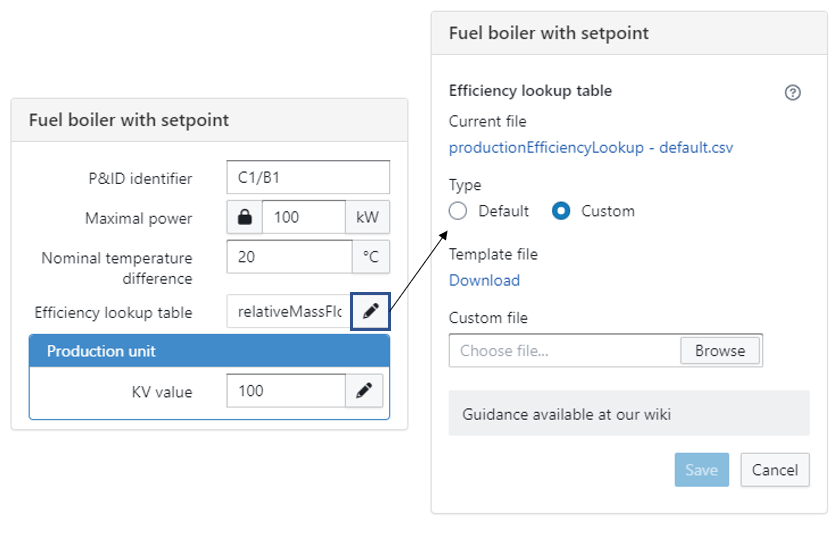Click the pencil icon next to KV value
837x537 pixels.
point(364,391)
